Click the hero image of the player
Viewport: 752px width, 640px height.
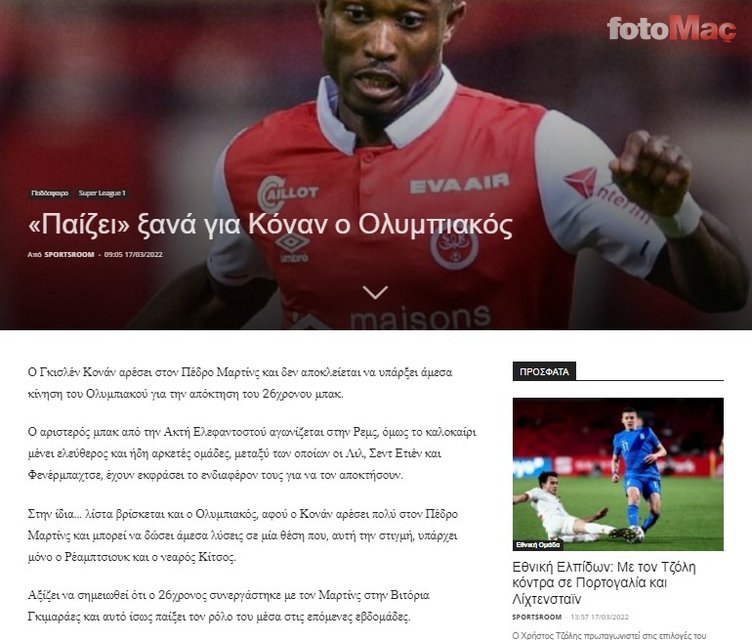click(x=376, y=165)
